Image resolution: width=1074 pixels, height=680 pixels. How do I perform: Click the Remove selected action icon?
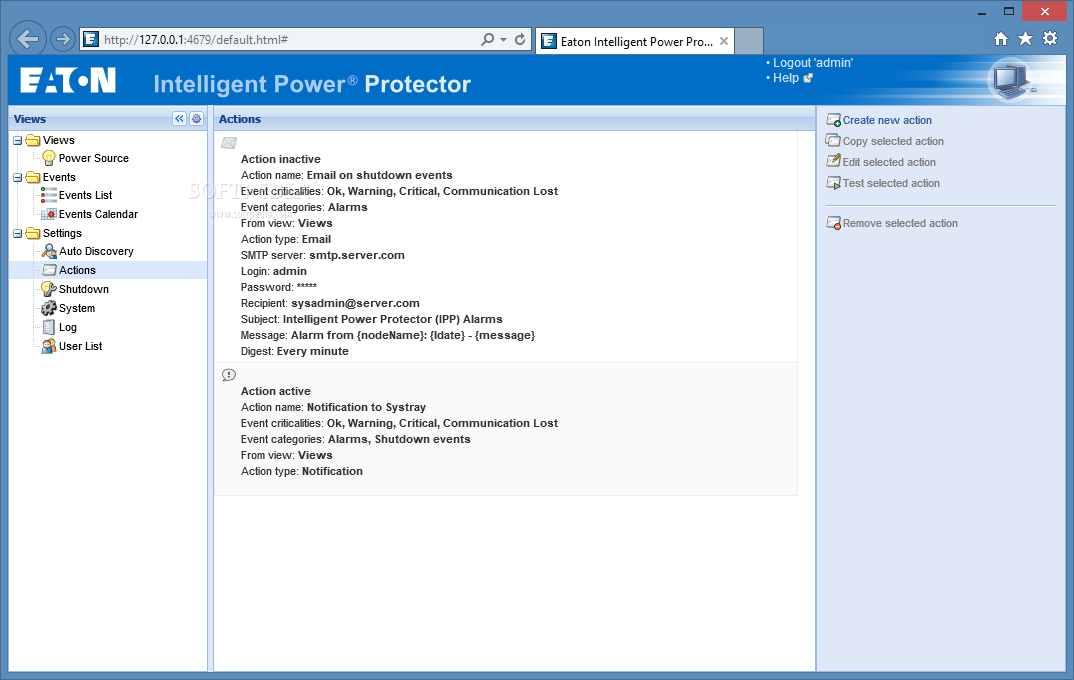tap(833, 223)
